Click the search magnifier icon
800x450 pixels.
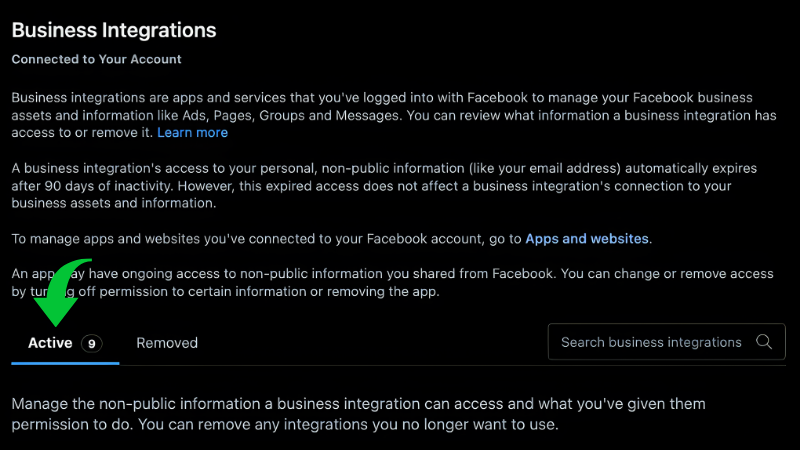click(764, 342)
